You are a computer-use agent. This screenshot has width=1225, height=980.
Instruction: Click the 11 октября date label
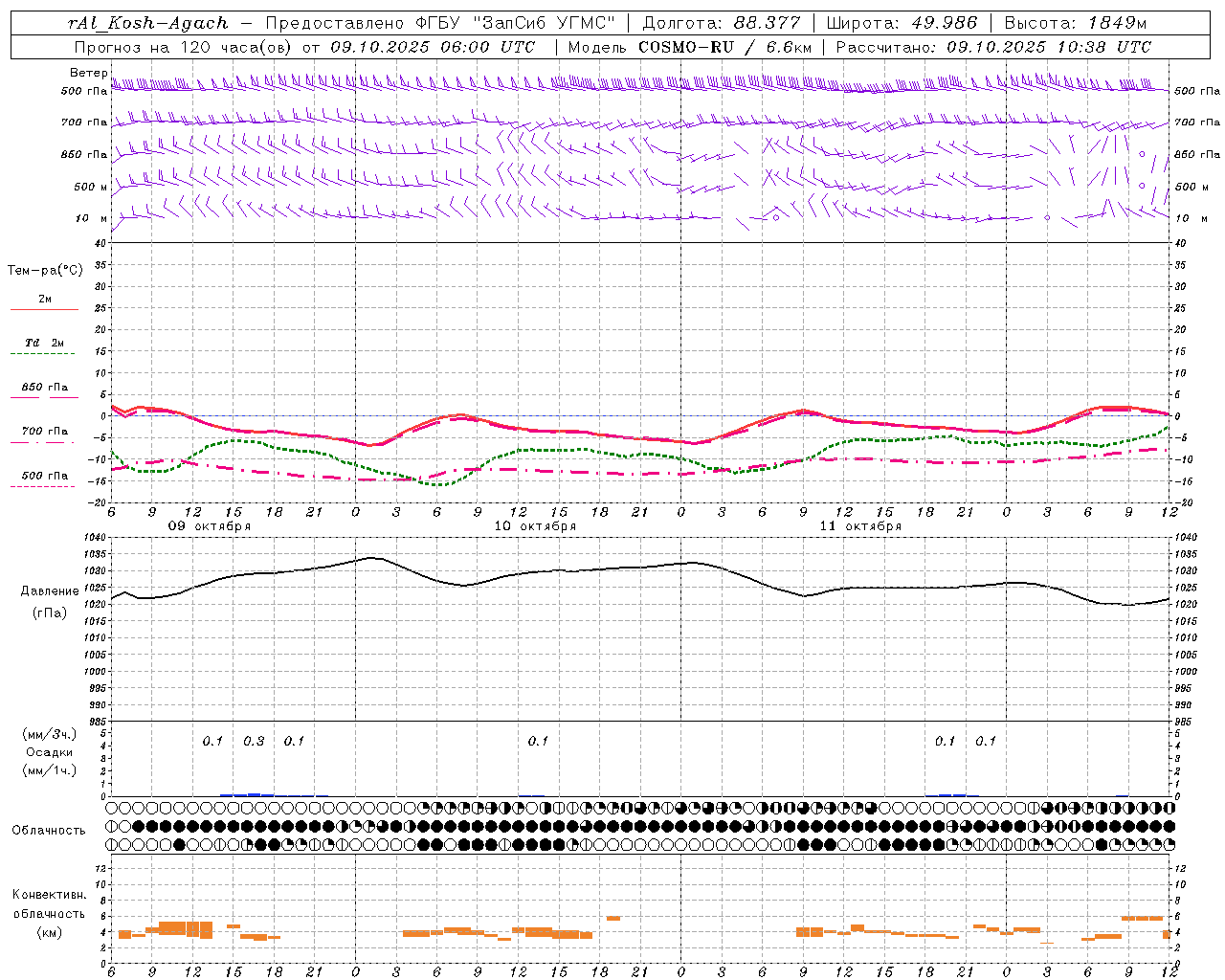pos(860,526)
